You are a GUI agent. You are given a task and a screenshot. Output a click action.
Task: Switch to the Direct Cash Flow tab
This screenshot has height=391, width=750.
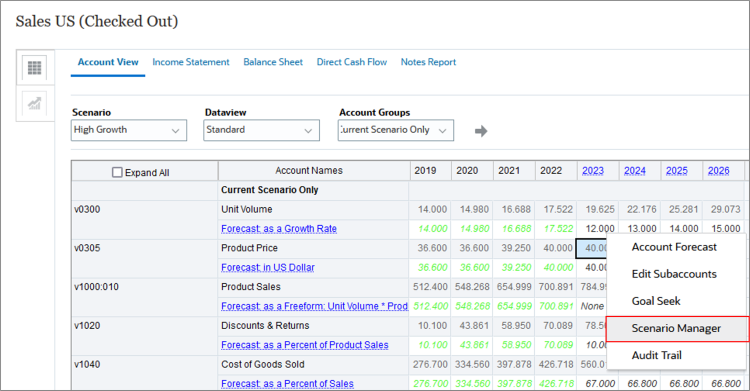(352, 62)
